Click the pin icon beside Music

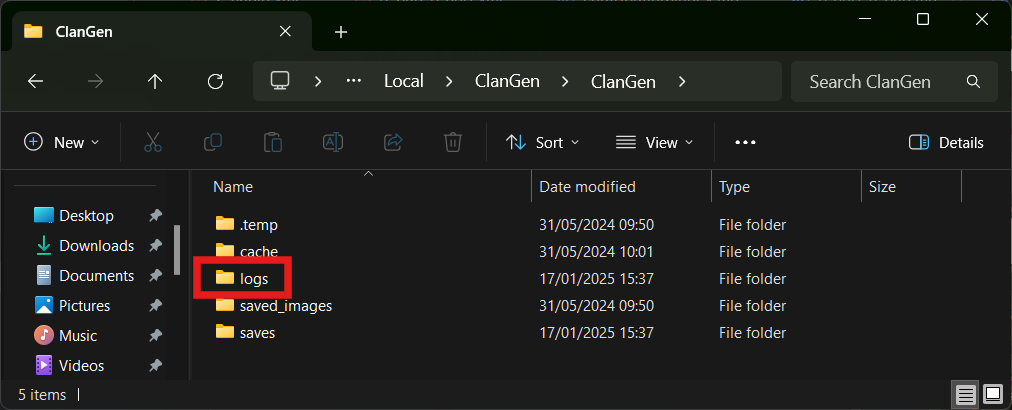156,336
